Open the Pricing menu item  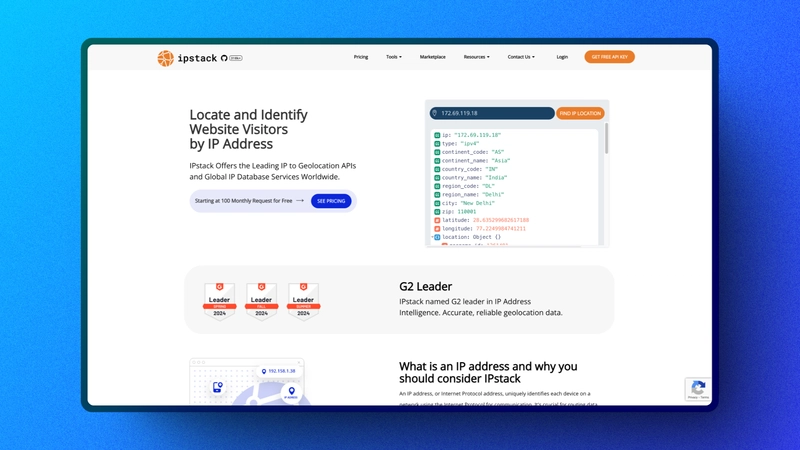[361, 57]
